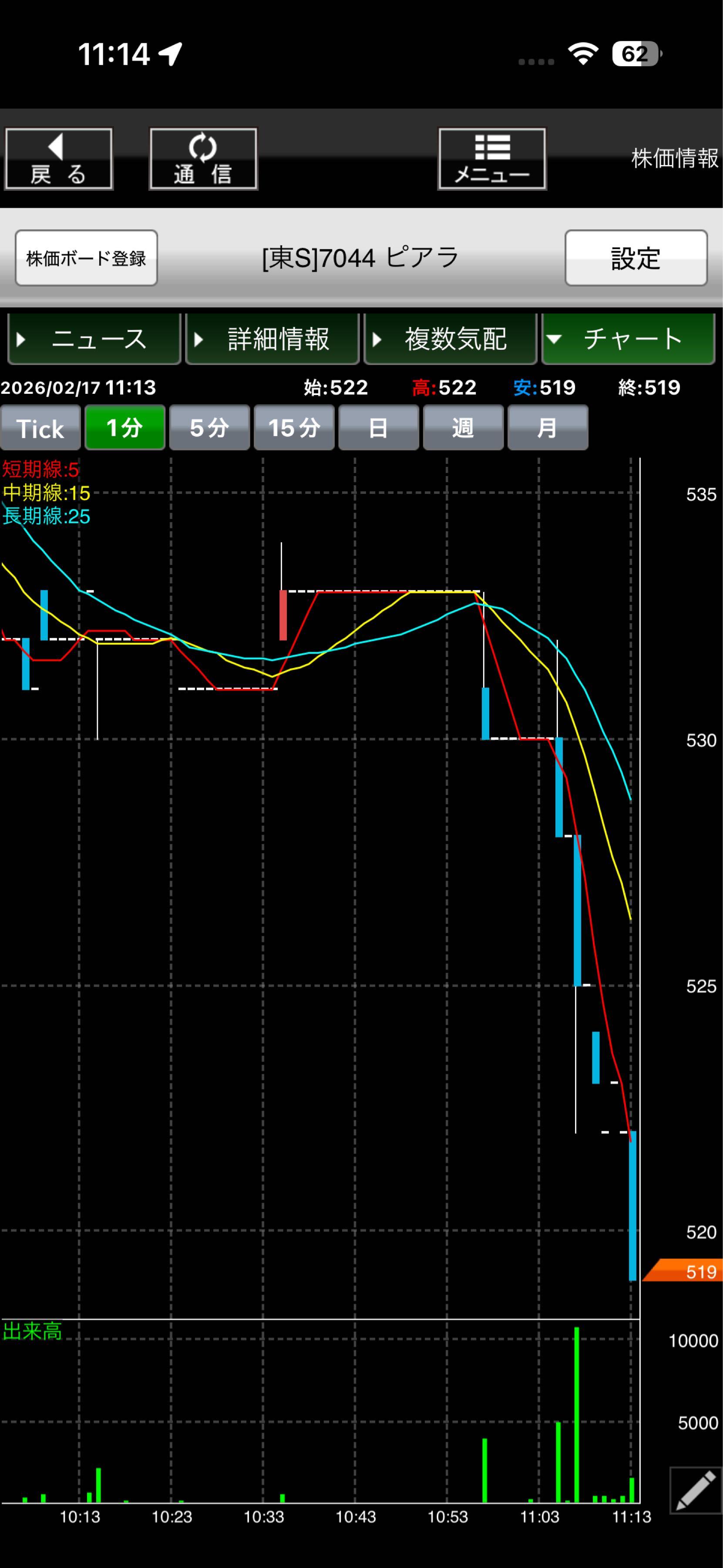Expand the ニュース section

(94, 339)
